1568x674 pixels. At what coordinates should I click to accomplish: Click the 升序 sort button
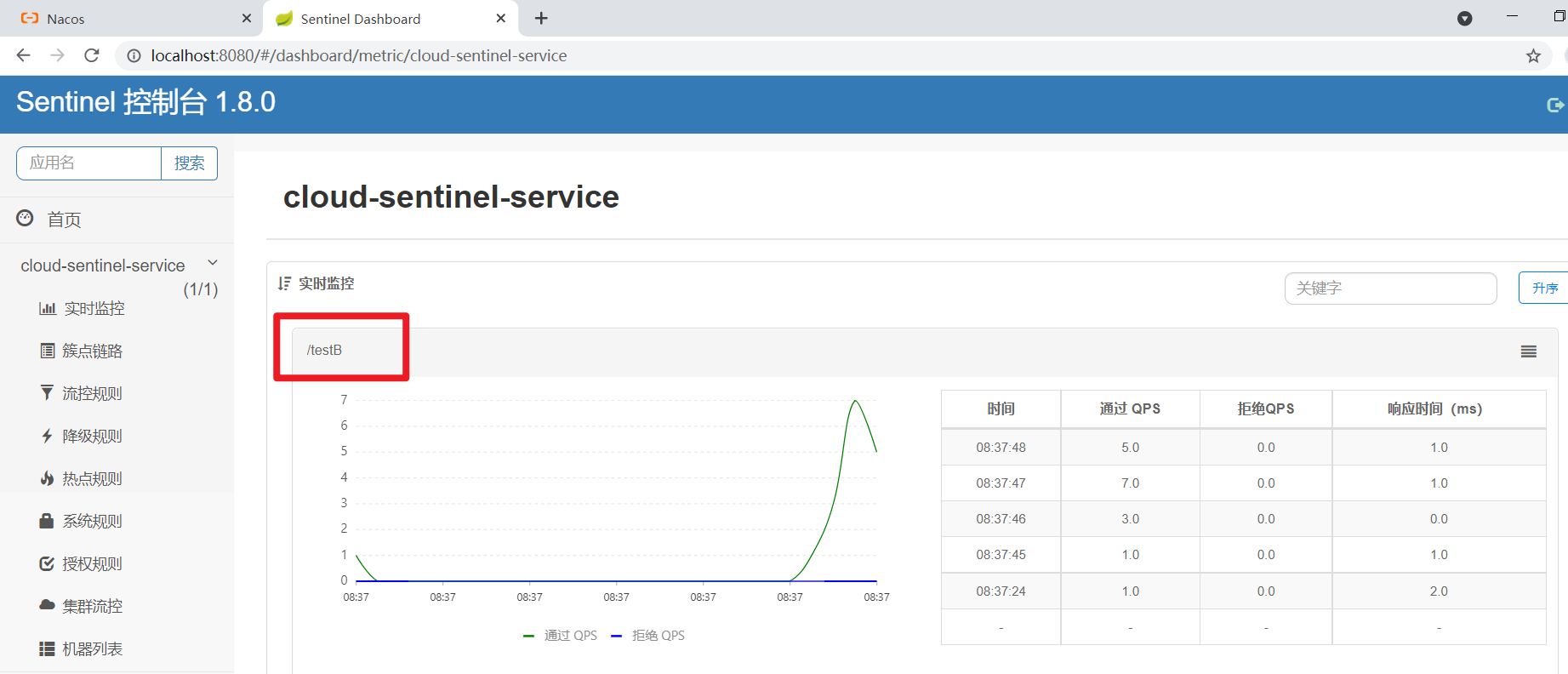coord(1543,288)
